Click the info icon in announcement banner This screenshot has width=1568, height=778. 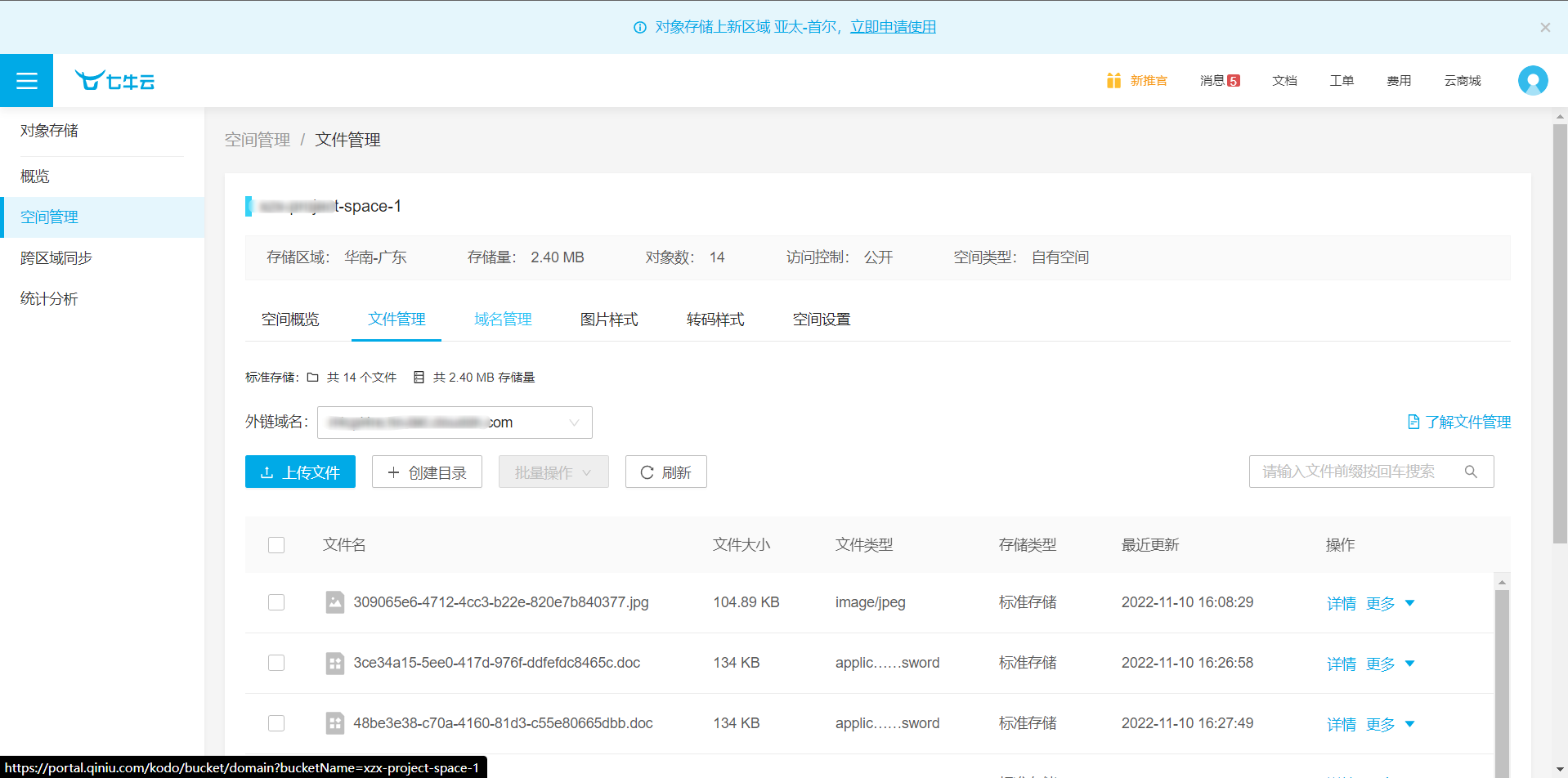pos(640,27)
